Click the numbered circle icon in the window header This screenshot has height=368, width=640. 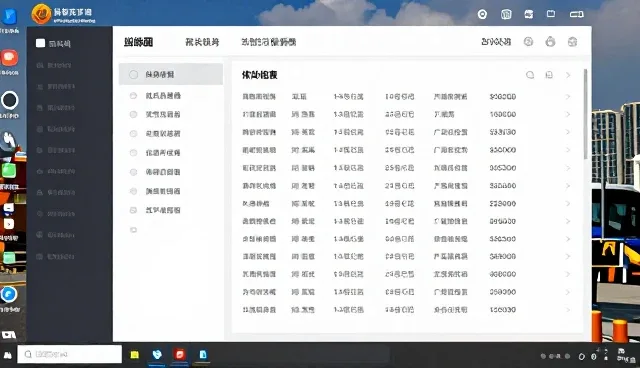point(529,42)
